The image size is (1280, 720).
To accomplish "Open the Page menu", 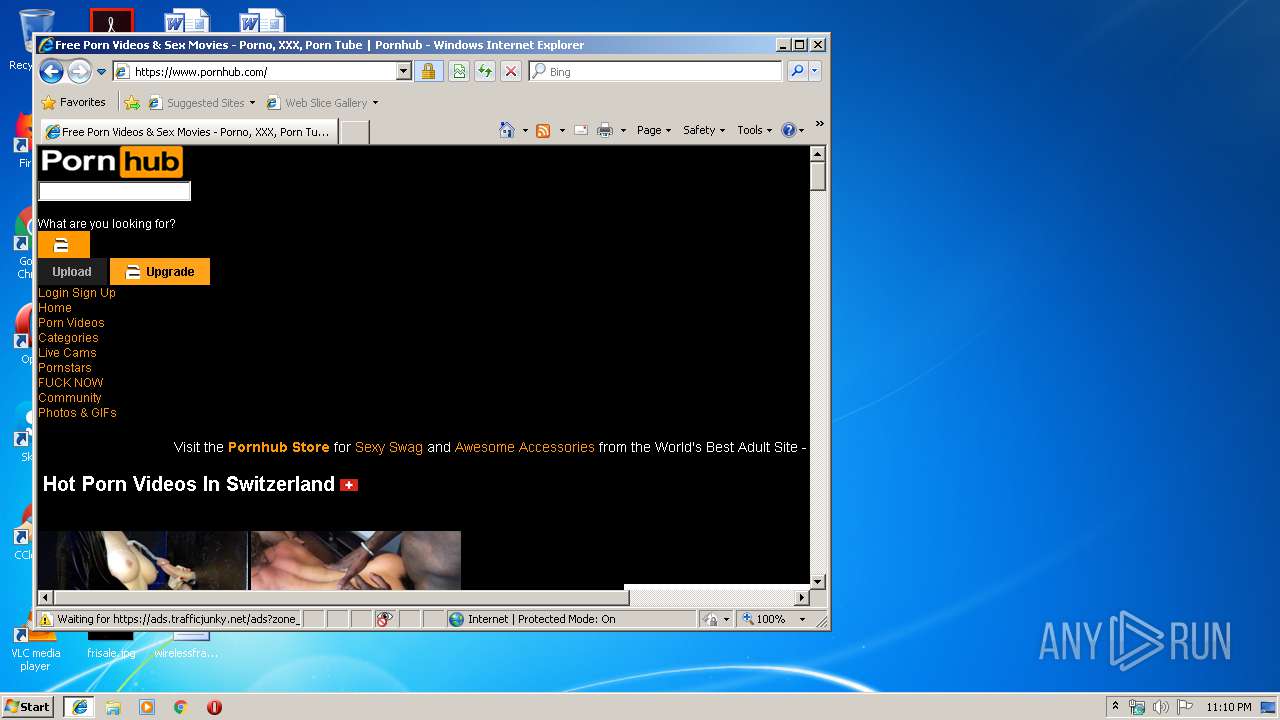I will (x=654, y=130).
